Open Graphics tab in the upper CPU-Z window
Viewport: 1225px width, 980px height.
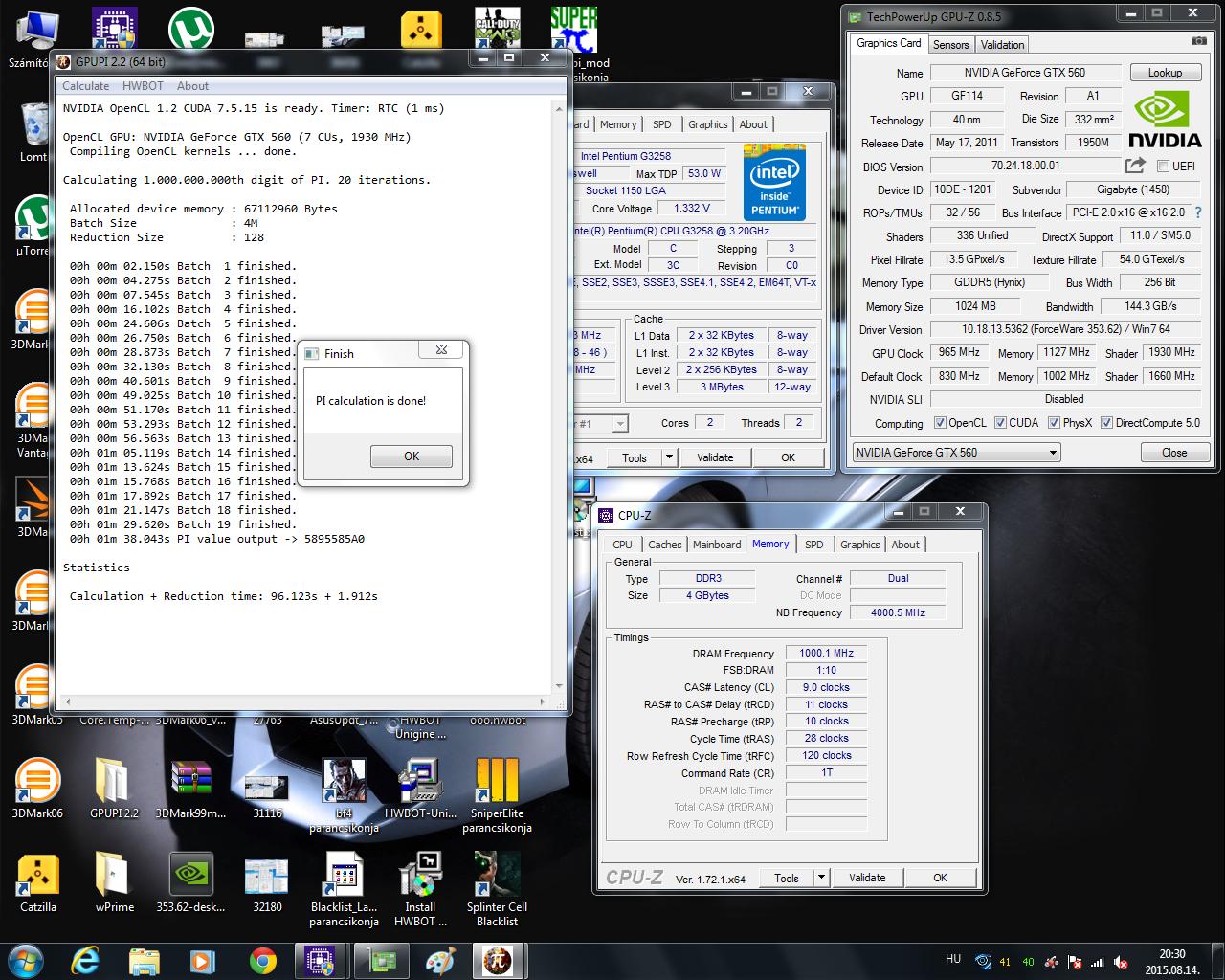click(x=707, y=124)
